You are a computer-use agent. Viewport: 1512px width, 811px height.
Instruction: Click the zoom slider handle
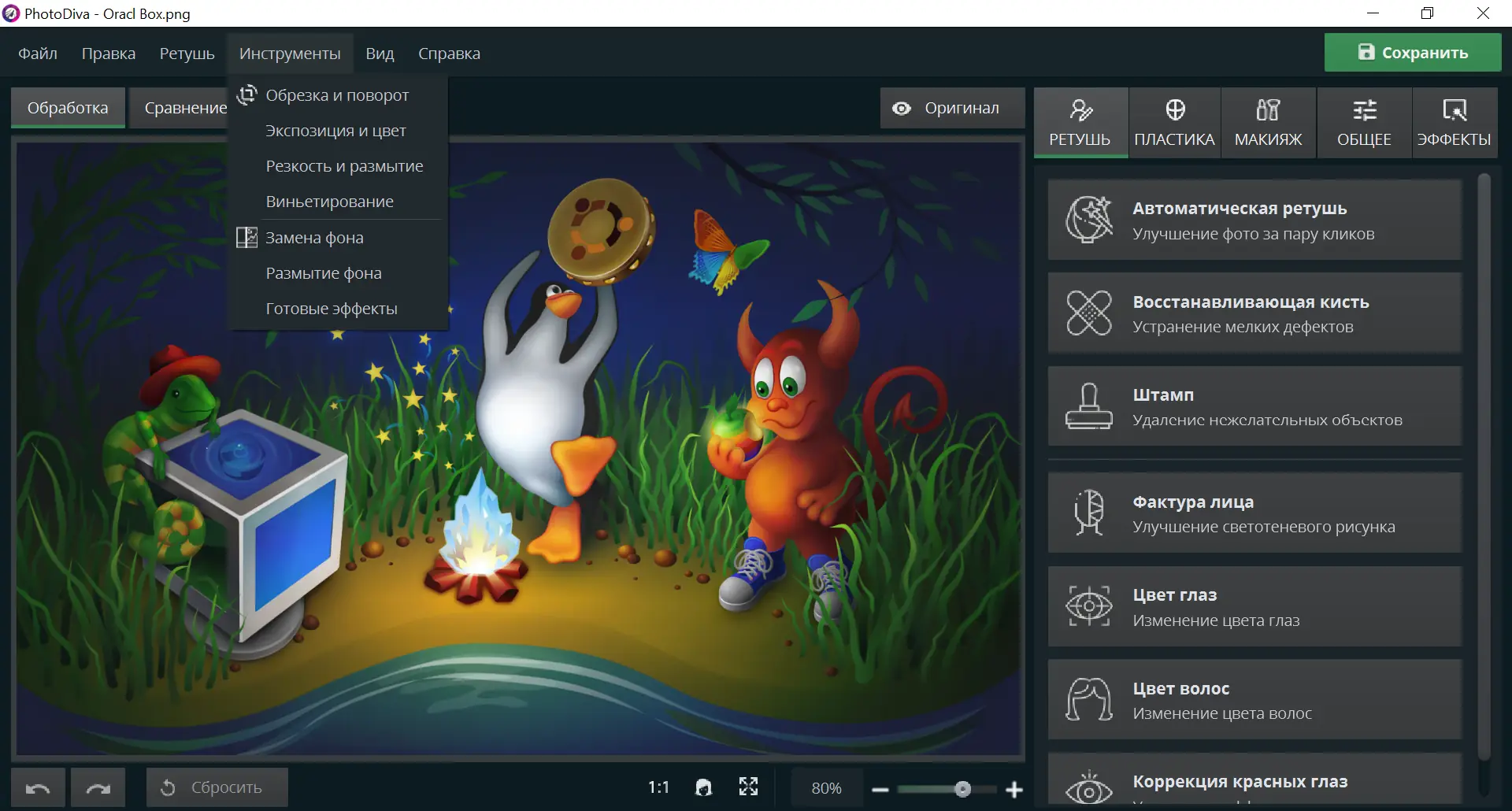tap(962, 789)
